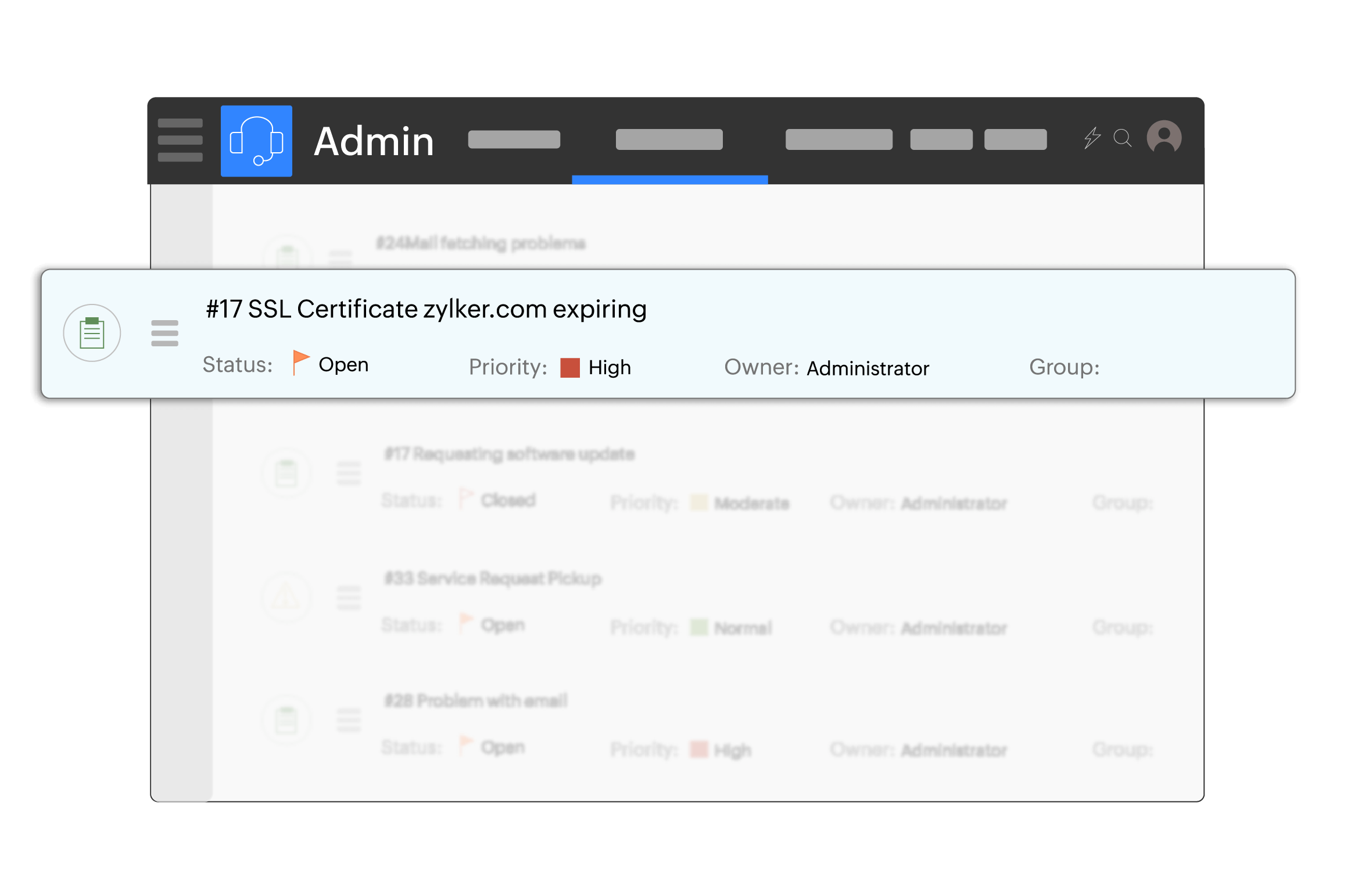Select the first navigation tab after Admin
1351x896 pixels.
point(514,140)
